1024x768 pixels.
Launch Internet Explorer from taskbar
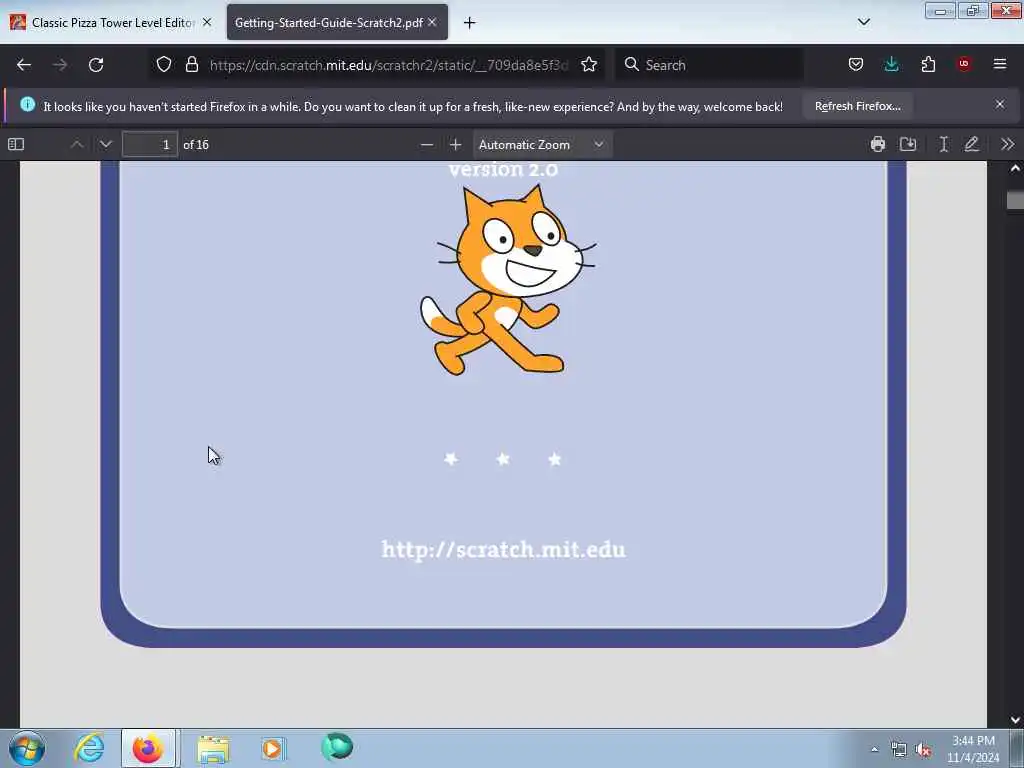click(89, 748)
